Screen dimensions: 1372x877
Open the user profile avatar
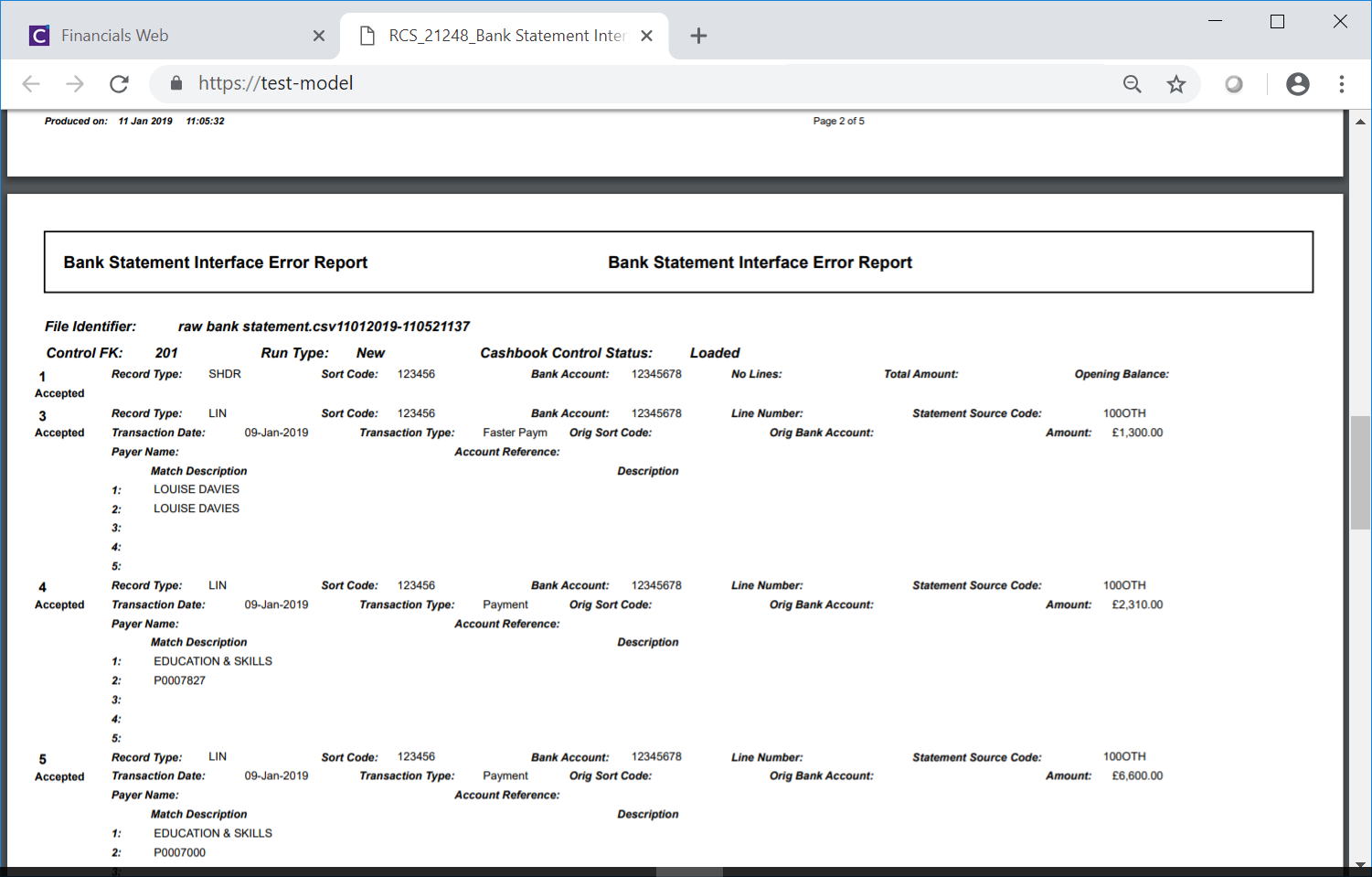tap(1298, 84)
